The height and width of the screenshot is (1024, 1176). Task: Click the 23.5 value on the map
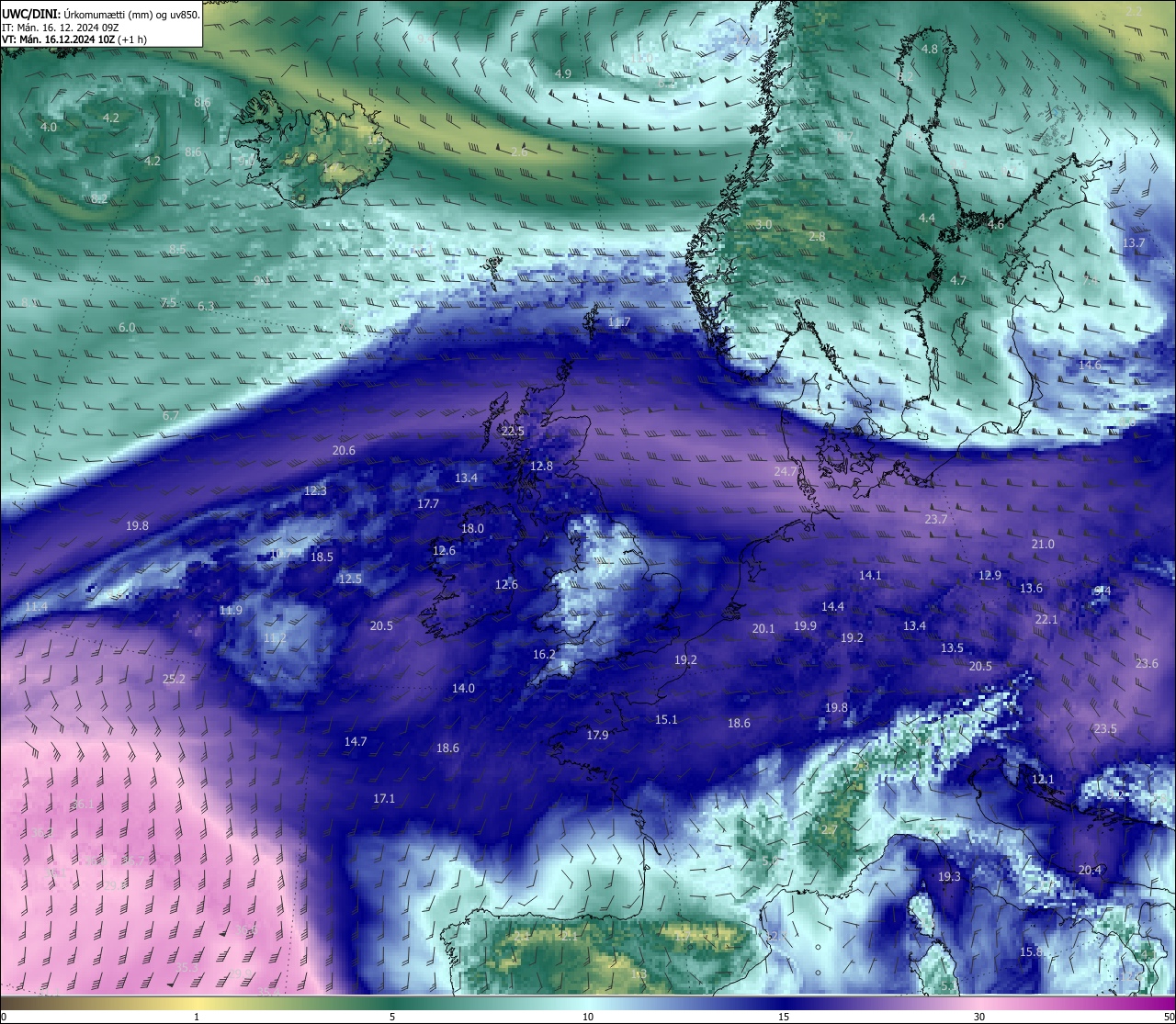point(1105,729)
